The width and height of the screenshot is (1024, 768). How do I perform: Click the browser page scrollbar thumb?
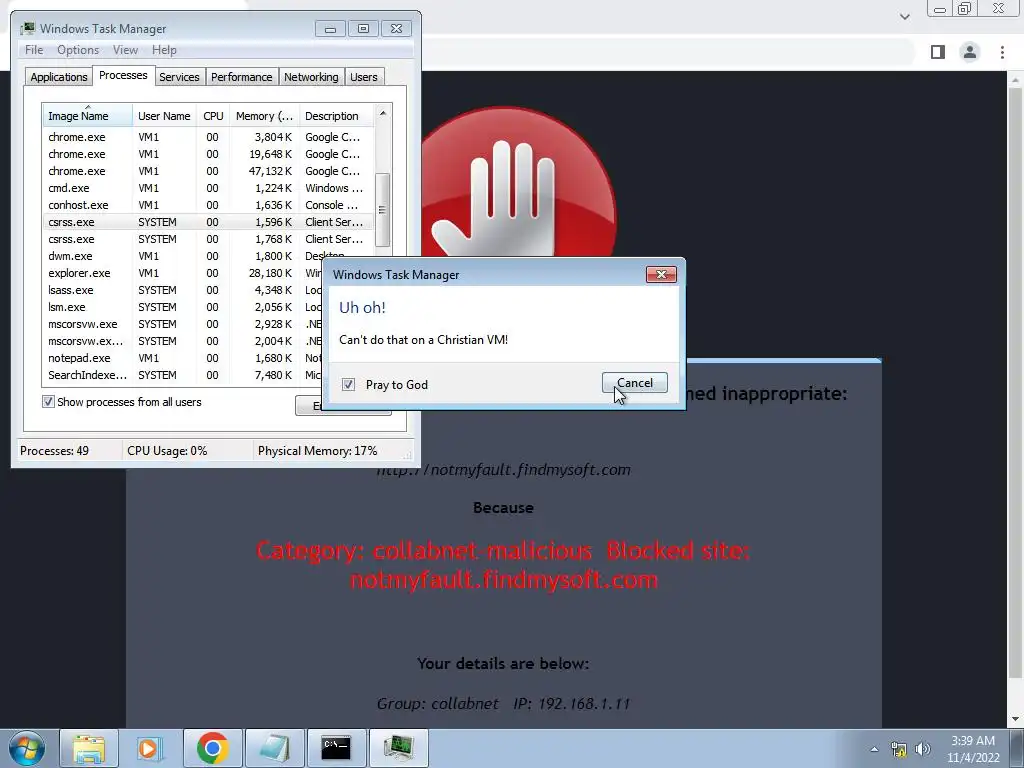pos(1016,385)
